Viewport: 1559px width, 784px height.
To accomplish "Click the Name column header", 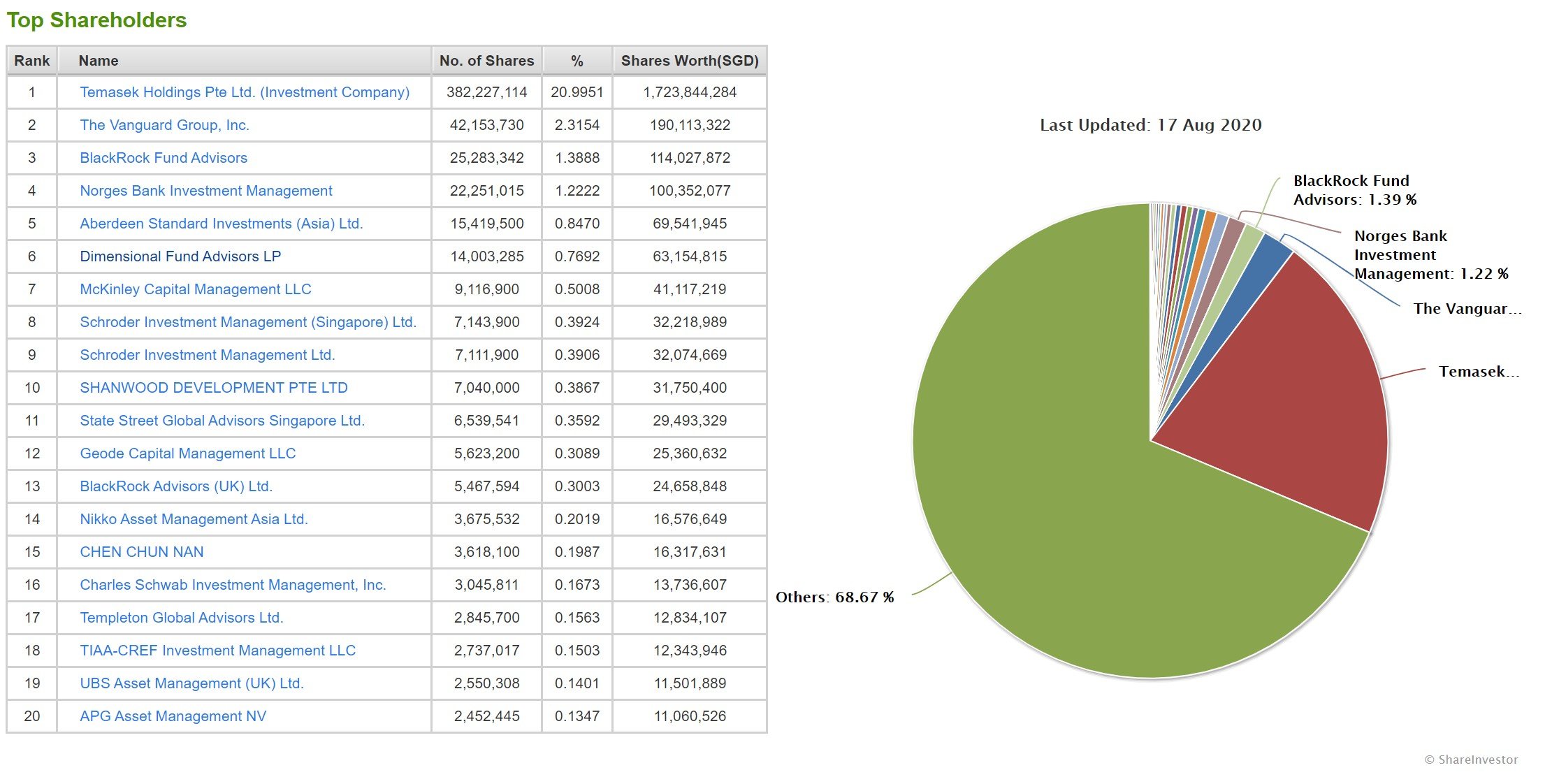I will 244,61.
